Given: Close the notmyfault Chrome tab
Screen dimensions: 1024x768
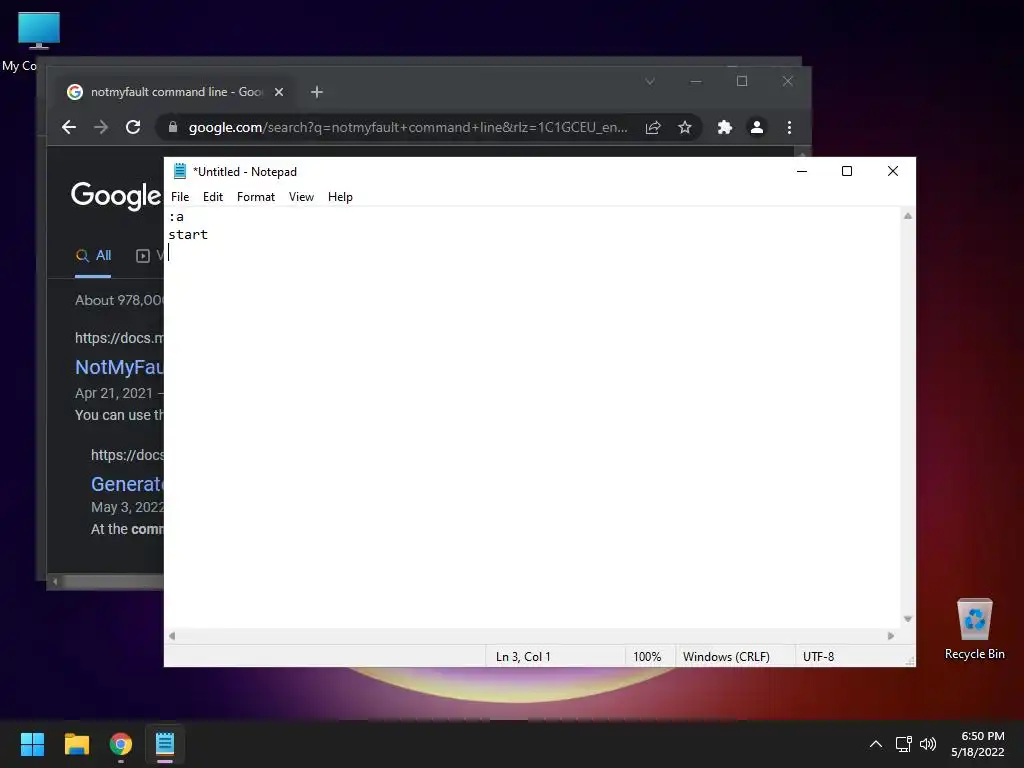Looking at the screenshot, I should click(279, 92).
